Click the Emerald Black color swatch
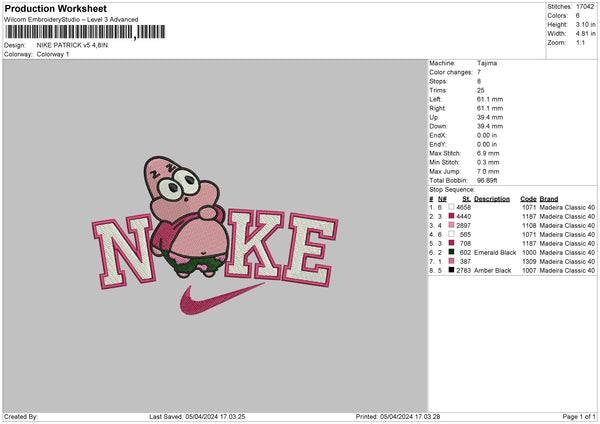Screen dimensions: 600x424 coord(452,252)
